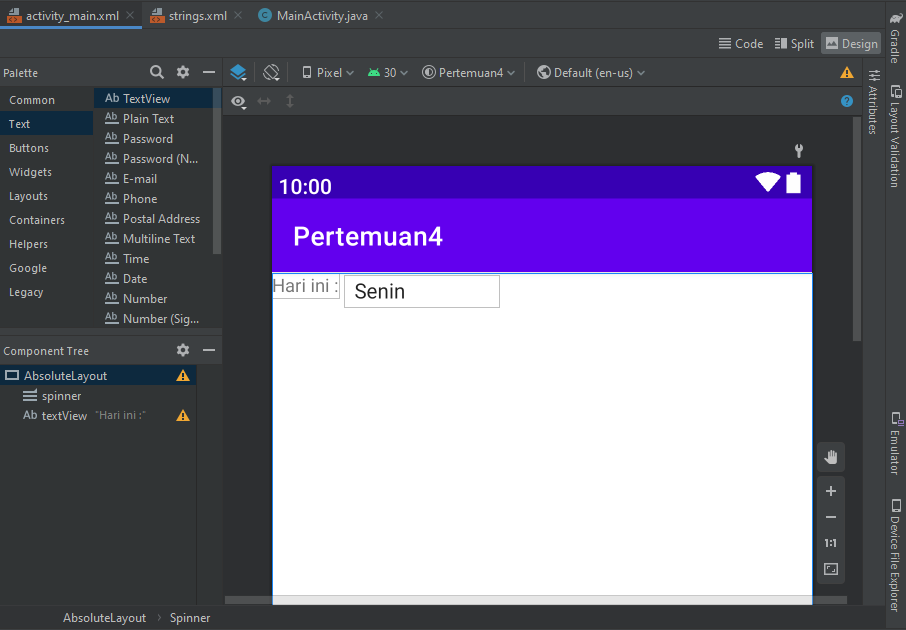Select Plain Text palette item
This screenshot has width=906, height=630.
[x=154, y=118]
